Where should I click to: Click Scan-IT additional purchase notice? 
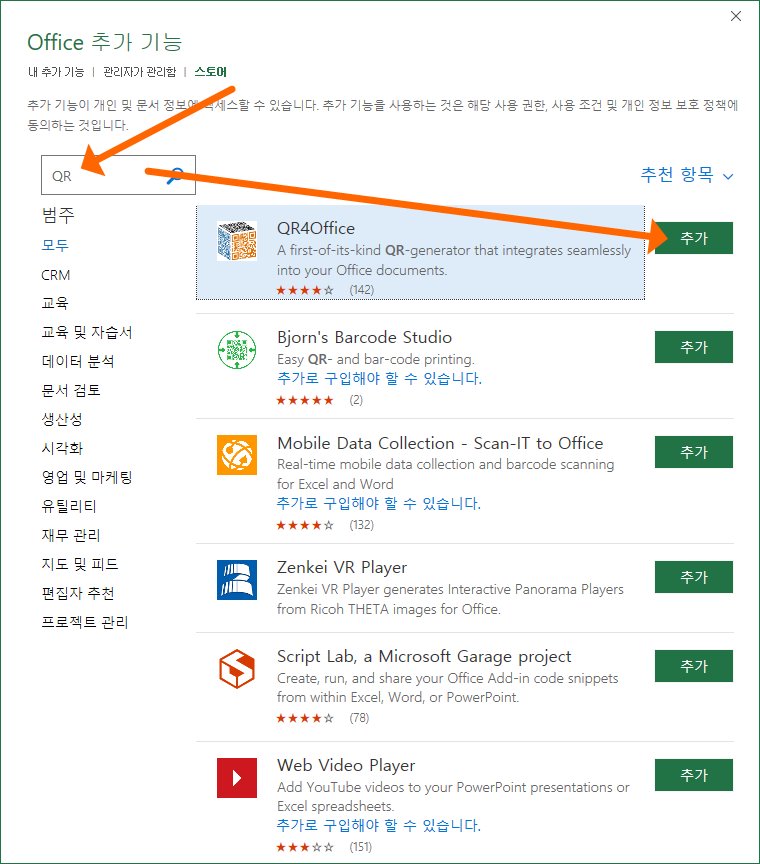tap(379, 503)
